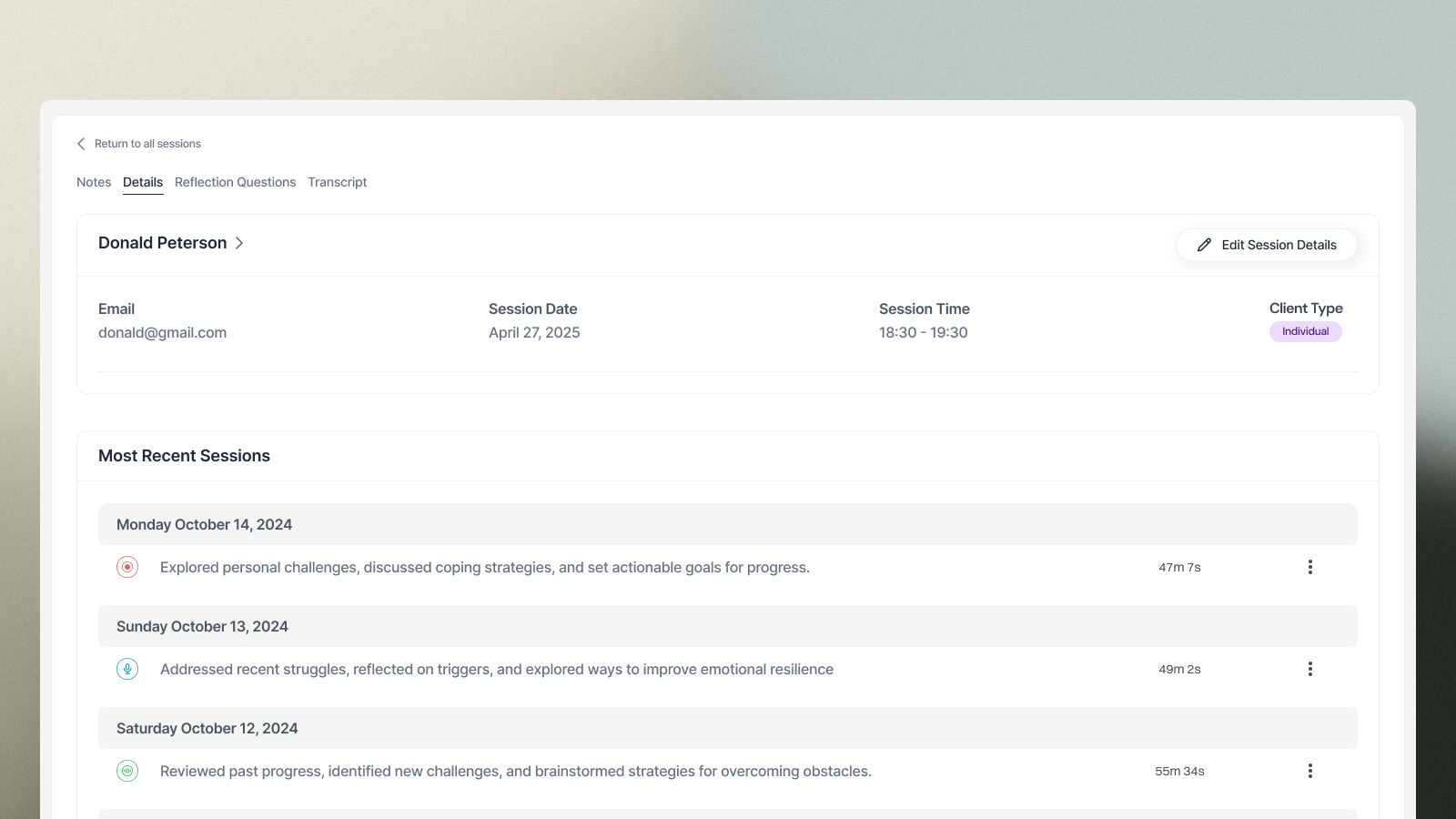Click the pencil icon in Edit Session Details
1456x819 pixels.
tap(1204, 244)
